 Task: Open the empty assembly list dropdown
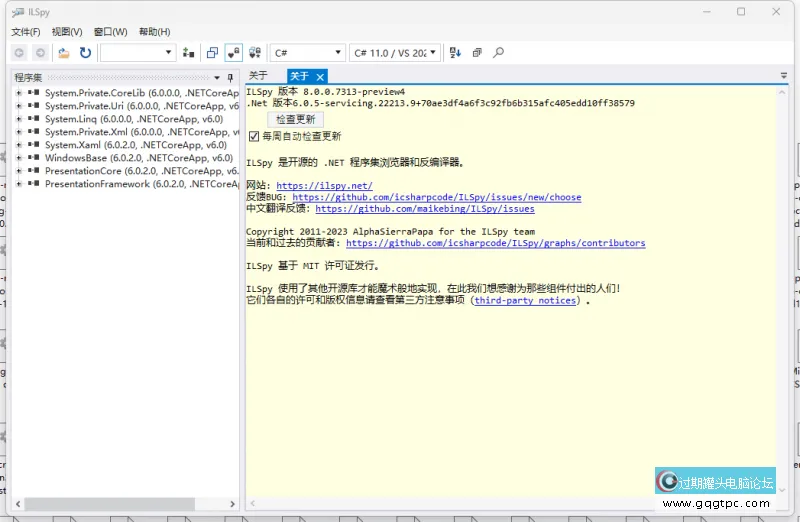(x=138, y=53)
